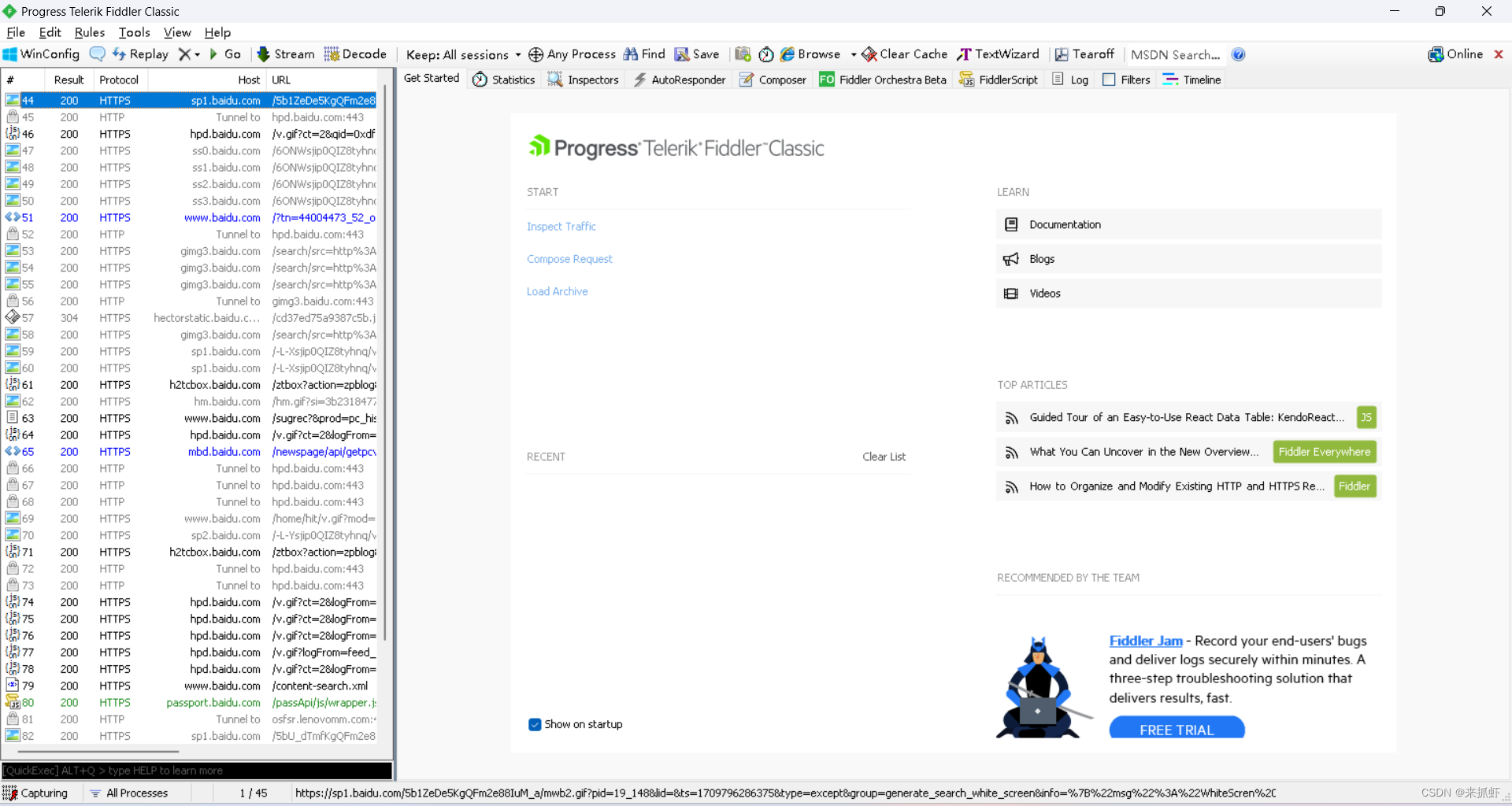Open the Help menu

(x=217, y=32)
